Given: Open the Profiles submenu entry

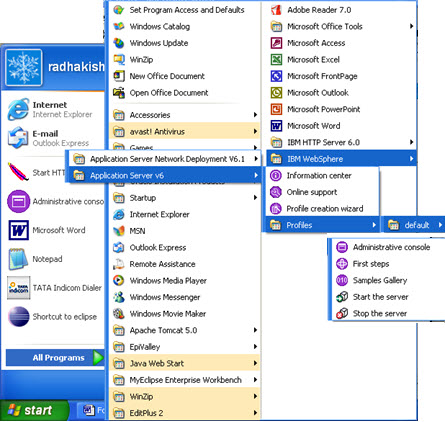Looking at the screenshot, I should (x=323, y=225).
